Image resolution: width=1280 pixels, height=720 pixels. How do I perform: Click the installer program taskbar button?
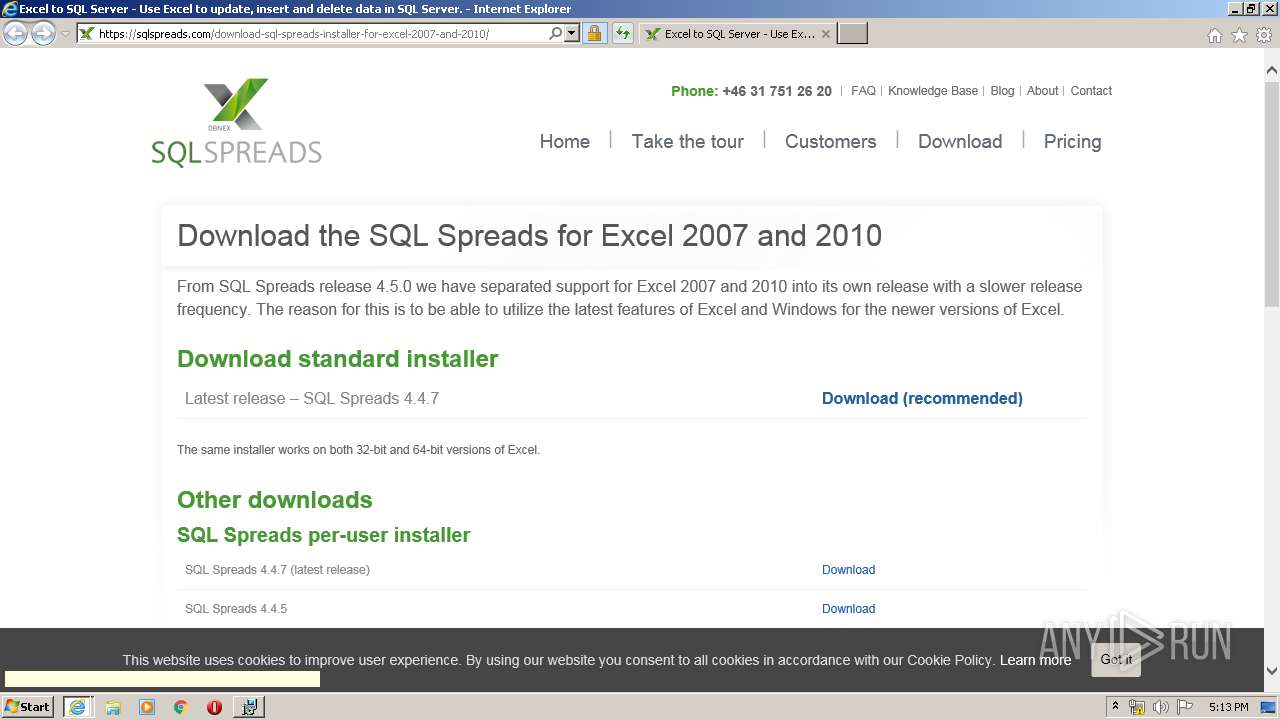click(x=249, y=707)
